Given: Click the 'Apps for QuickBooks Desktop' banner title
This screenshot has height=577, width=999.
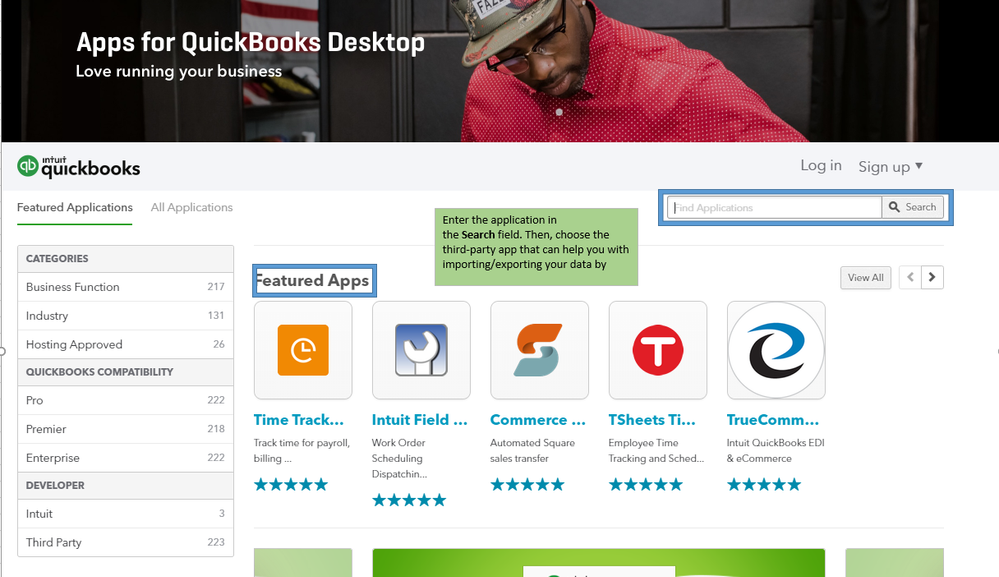Looking at the screenshot, I should tap(250, 43).
